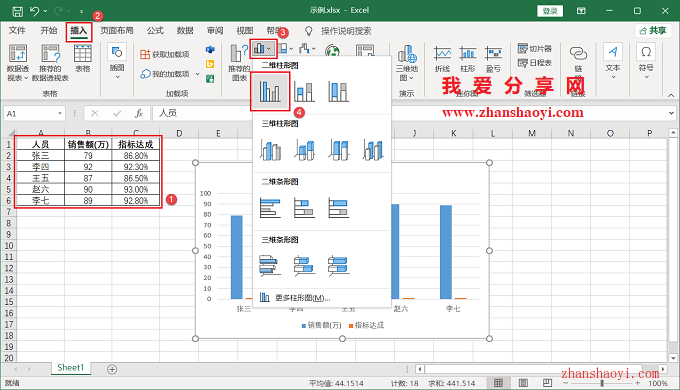The height and width of the screenshot is (390, 680).
Task: Insert a 盈亏 win/loss sparkline
Action: 494,59
